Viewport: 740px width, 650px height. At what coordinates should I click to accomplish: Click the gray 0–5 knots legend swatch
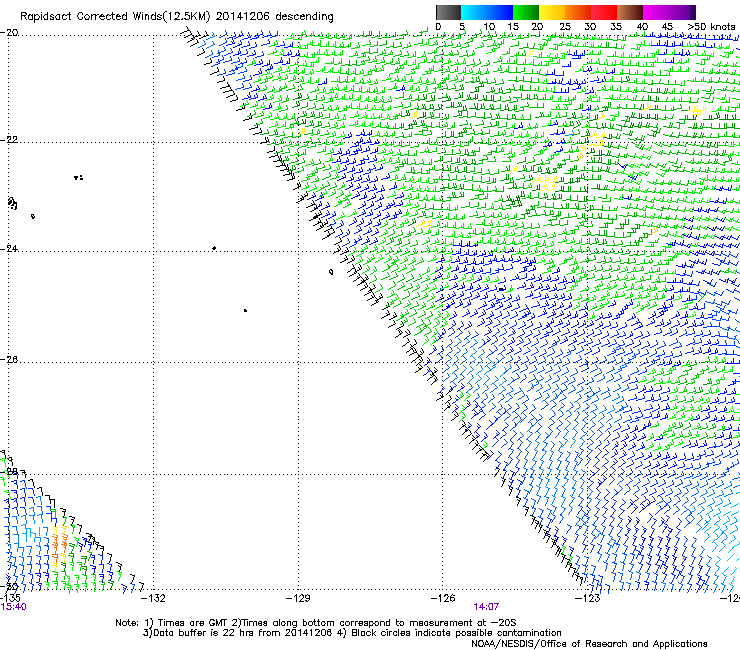click(x=448, y=12)
